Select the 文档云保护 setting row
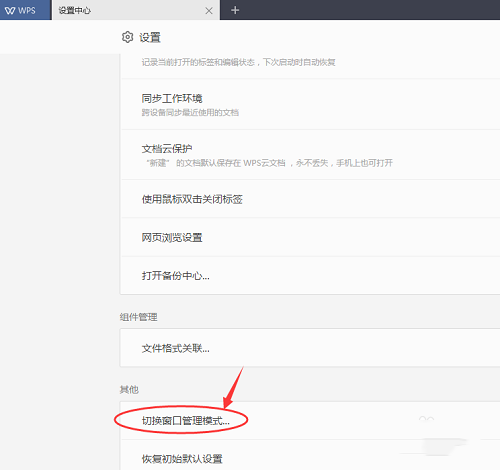The width and height of the screenshot is (500, 470). (x=310, y=155)
